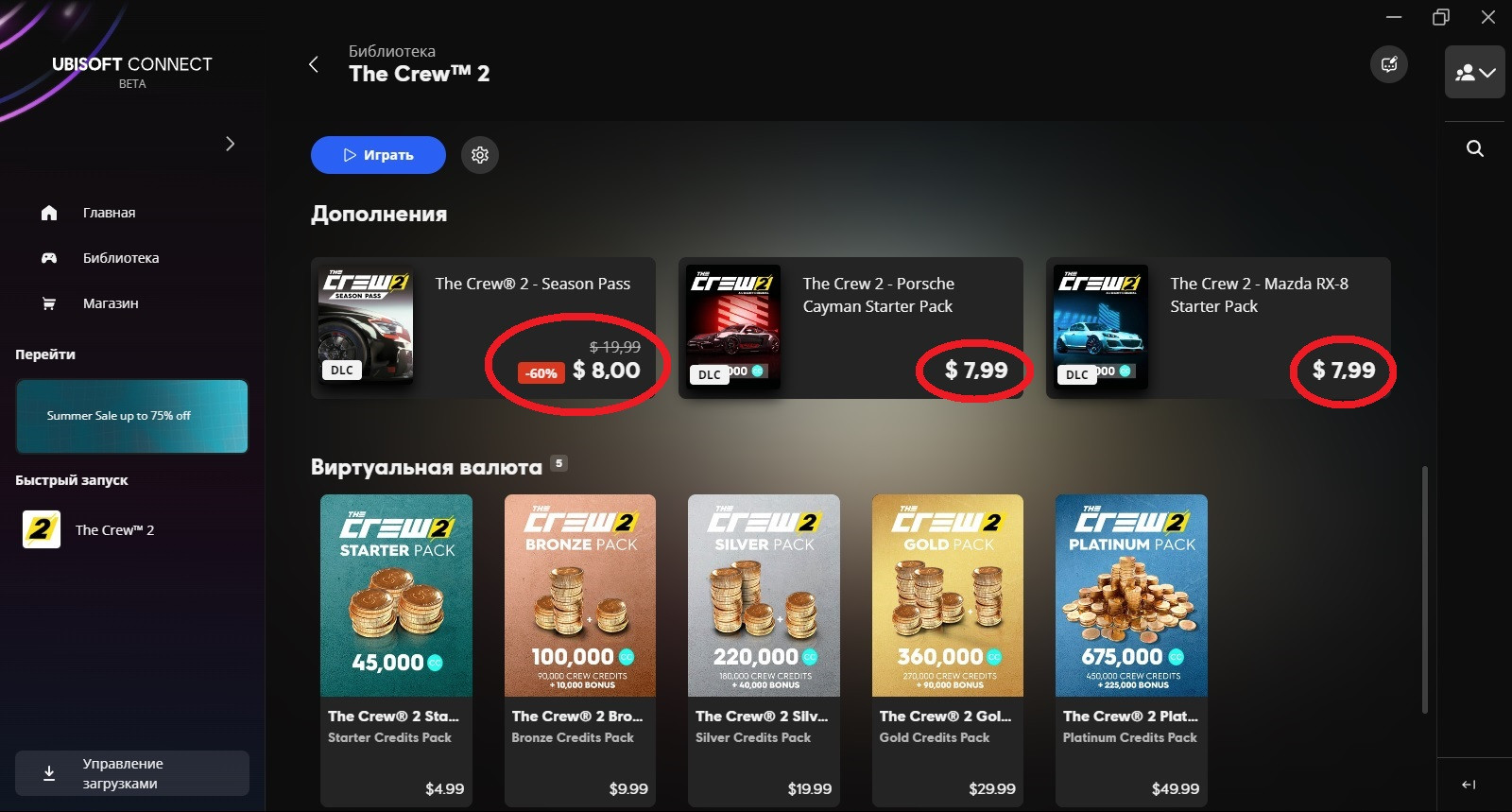Open the search magnifier icon
Viewport: 1512px width, 812px height.
point(1474,148)
